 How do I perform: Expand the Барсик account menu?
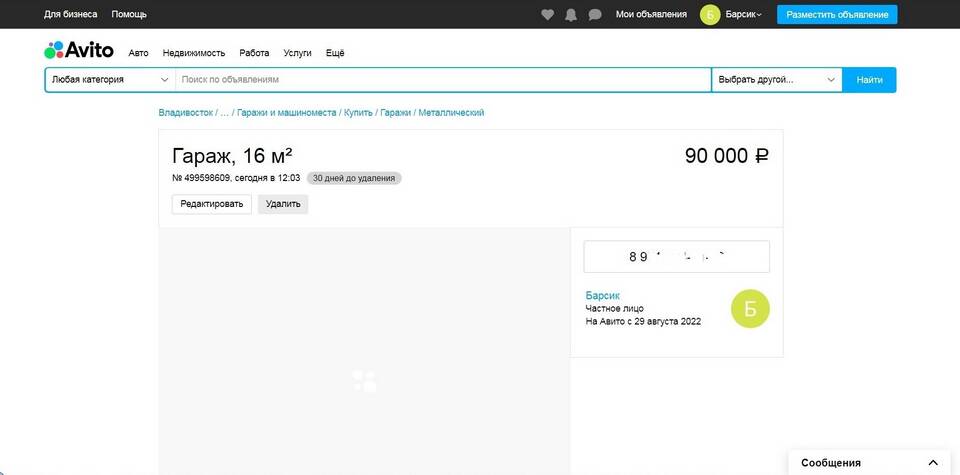[x=743, y=15]
